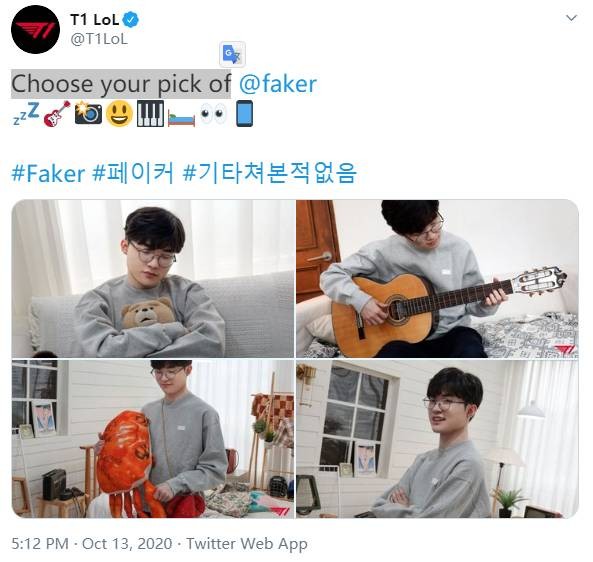This screenshot has height=562, width=593.
Task: View the photo of Faker playing guitar
Action: point(438,278)
